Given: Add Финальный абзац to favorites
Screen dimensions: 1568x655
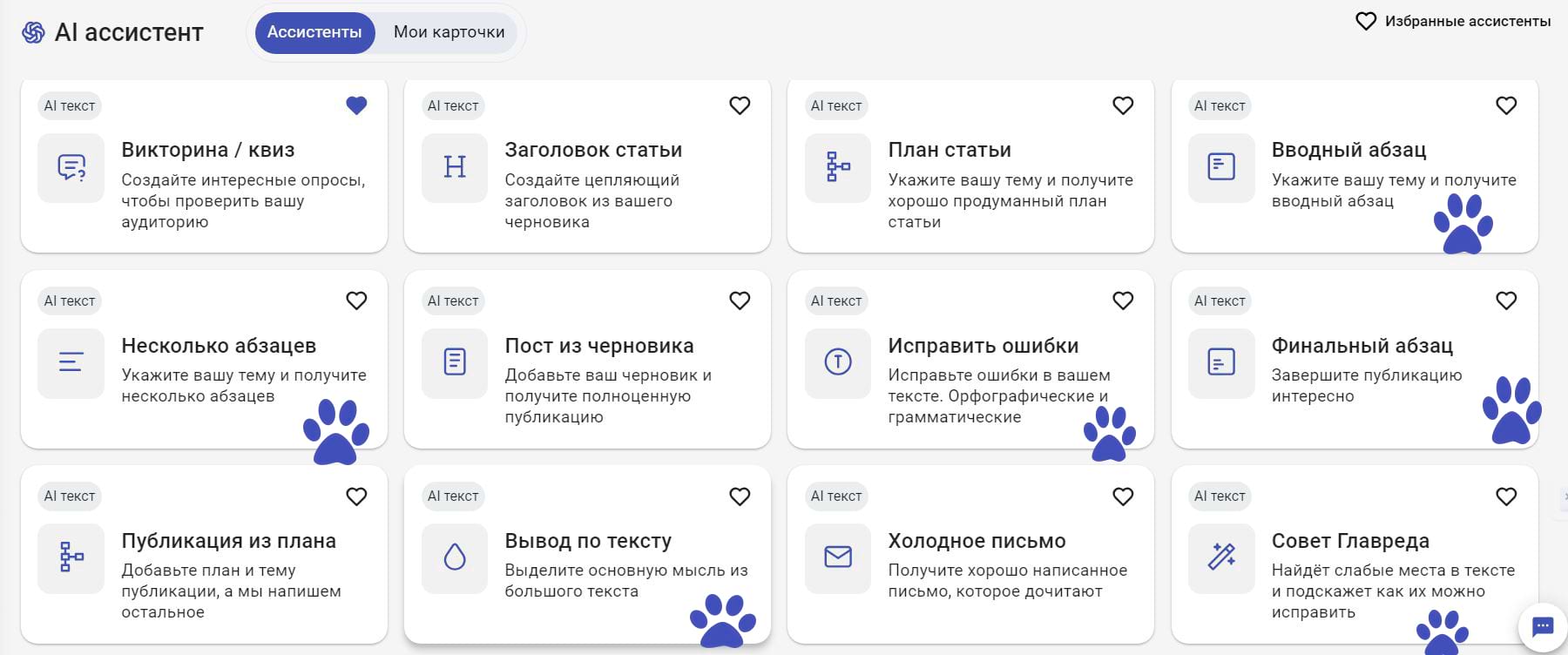Looking at the screenshot, I should [x=1506, y=300].
